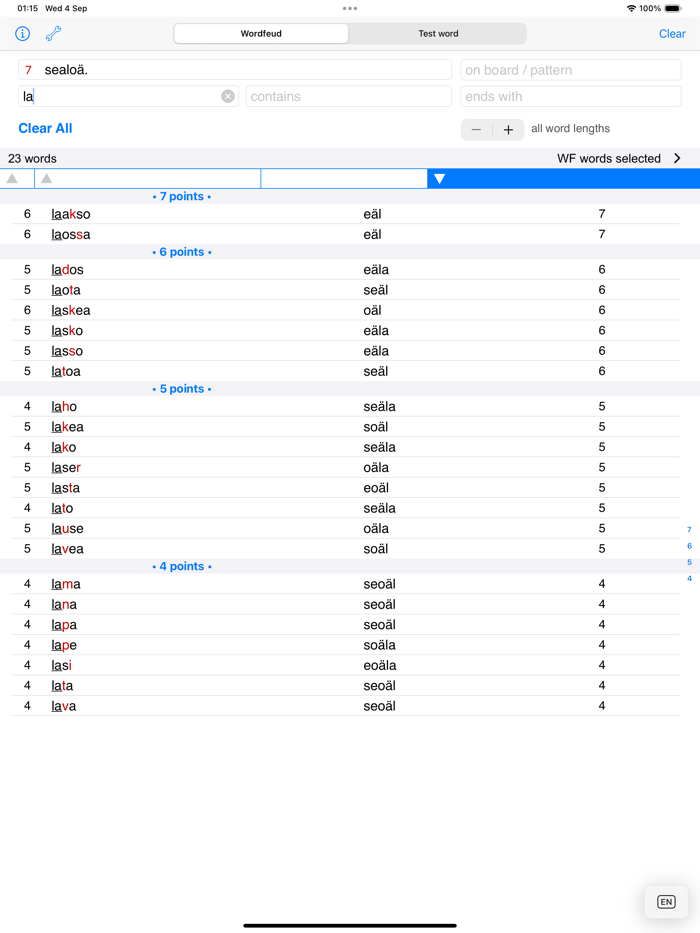Select the word 'lama'
Viewport: 700px width, 933px height.
(x=66, y=584)
